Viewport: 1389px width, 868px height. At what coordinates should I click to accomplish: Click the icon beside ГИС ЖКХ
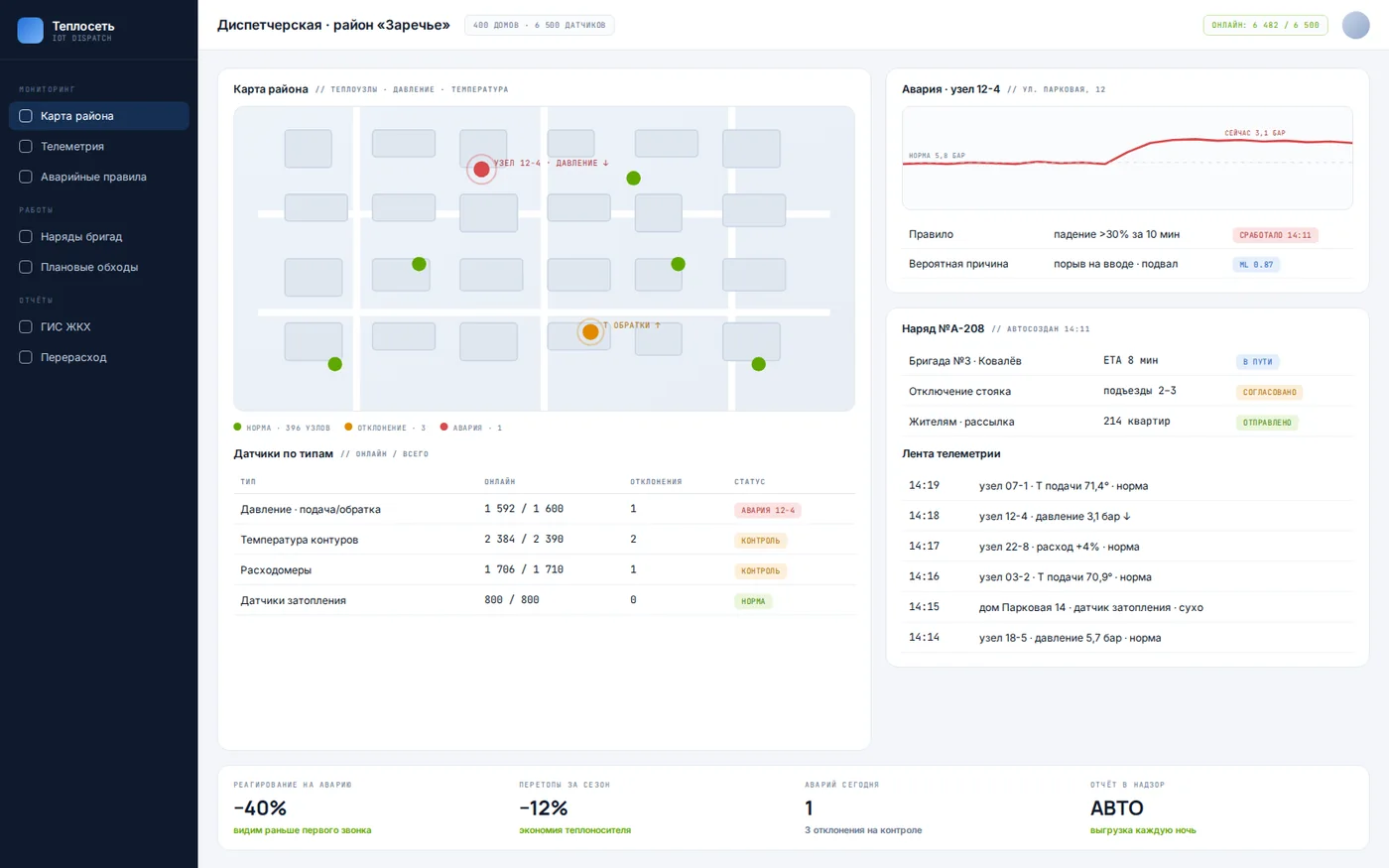(x=26, y=326)
